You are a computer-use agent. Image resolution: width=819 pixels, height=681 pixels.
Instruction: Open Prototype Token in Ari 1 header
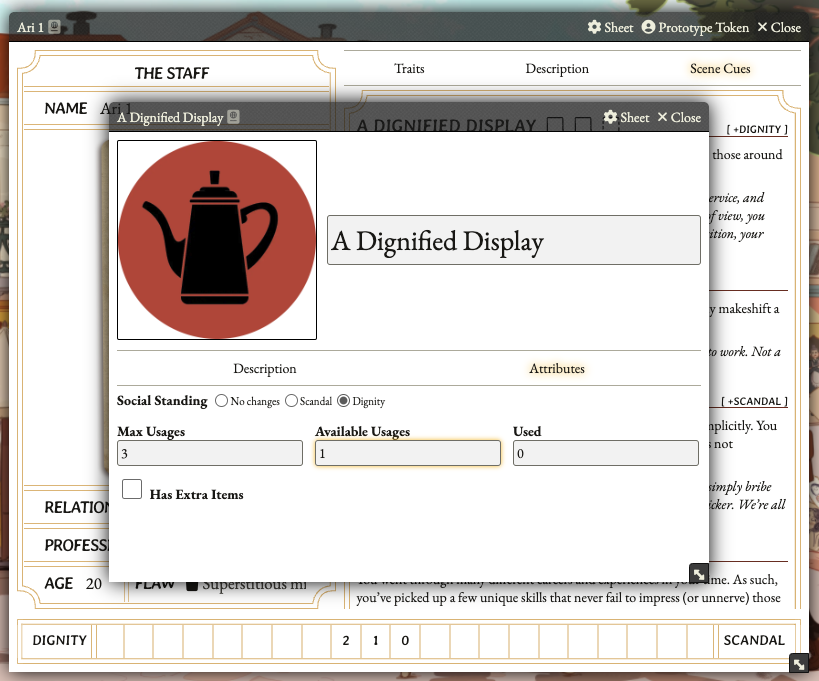pyautogui.click(x=695, y=27)
